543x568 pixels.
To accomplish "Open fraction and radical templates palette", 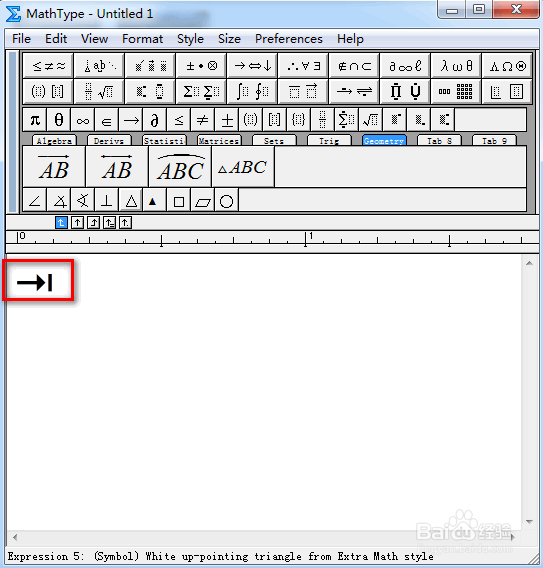I will 99,91.
